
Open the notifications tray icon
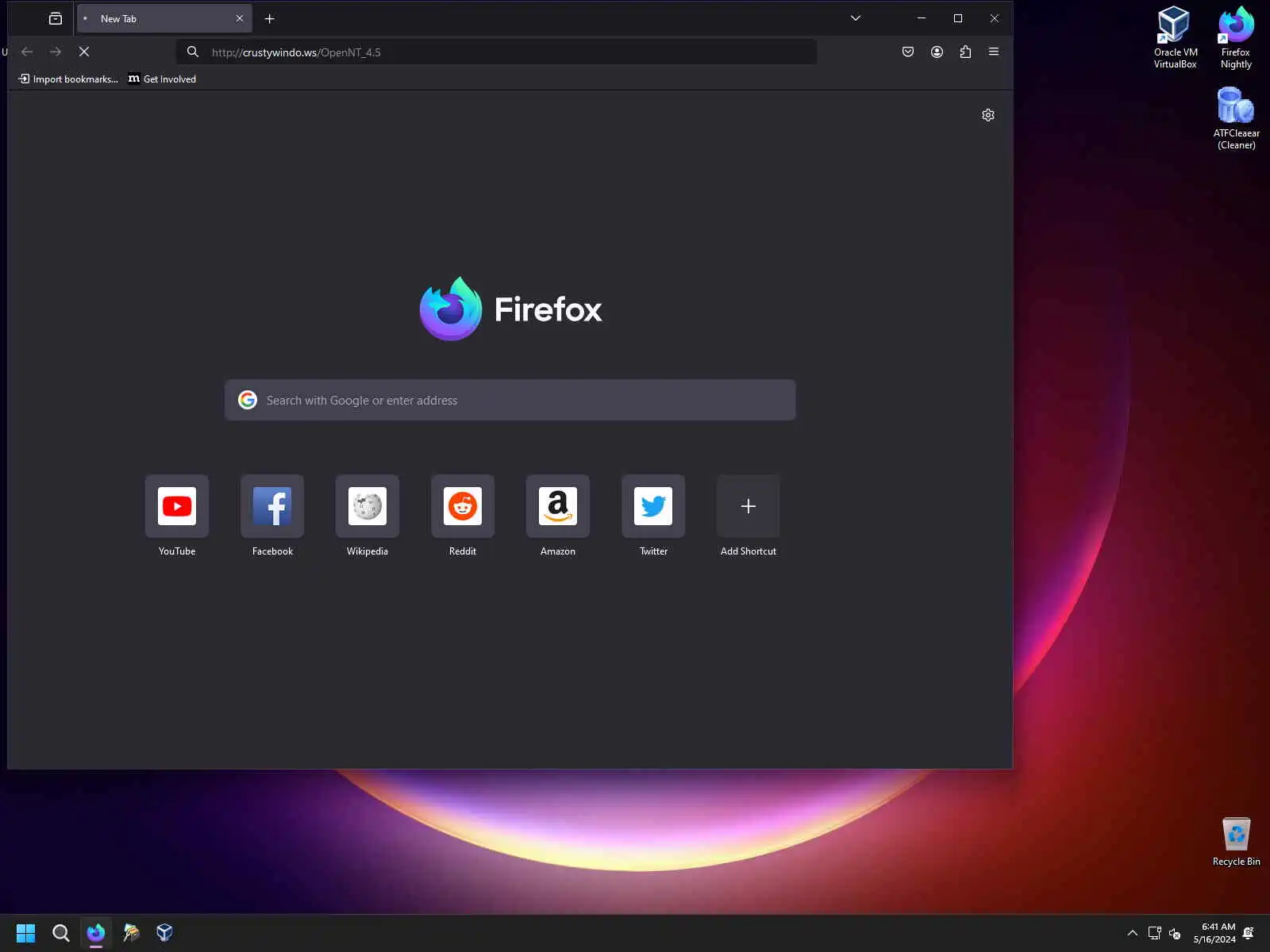[x=1249, y=933]
